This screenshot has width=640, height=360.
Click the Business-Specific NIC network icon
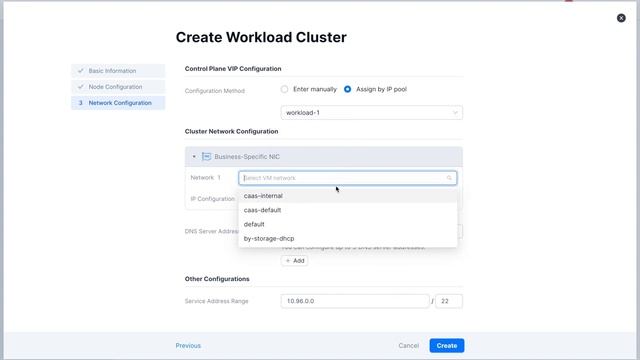click(x=207, y=157)
